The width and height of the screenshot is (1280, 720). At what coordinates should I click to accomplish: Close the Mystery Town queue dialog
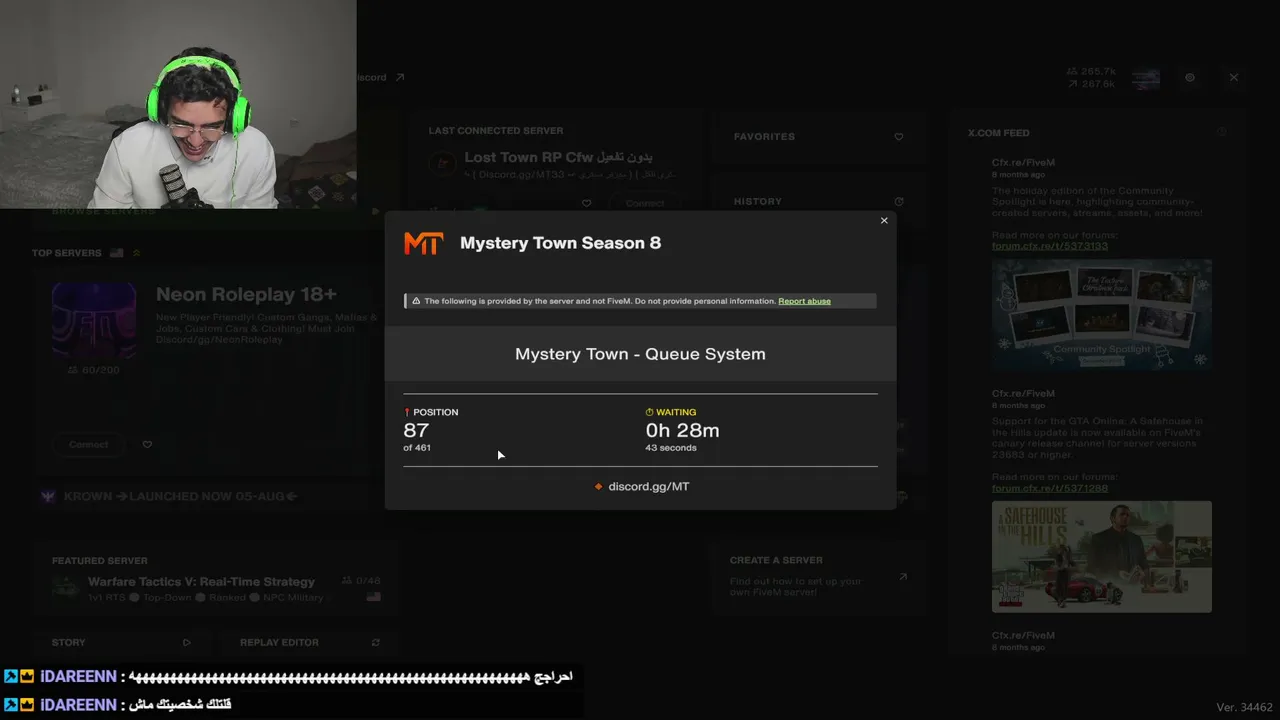click(884, 220)
